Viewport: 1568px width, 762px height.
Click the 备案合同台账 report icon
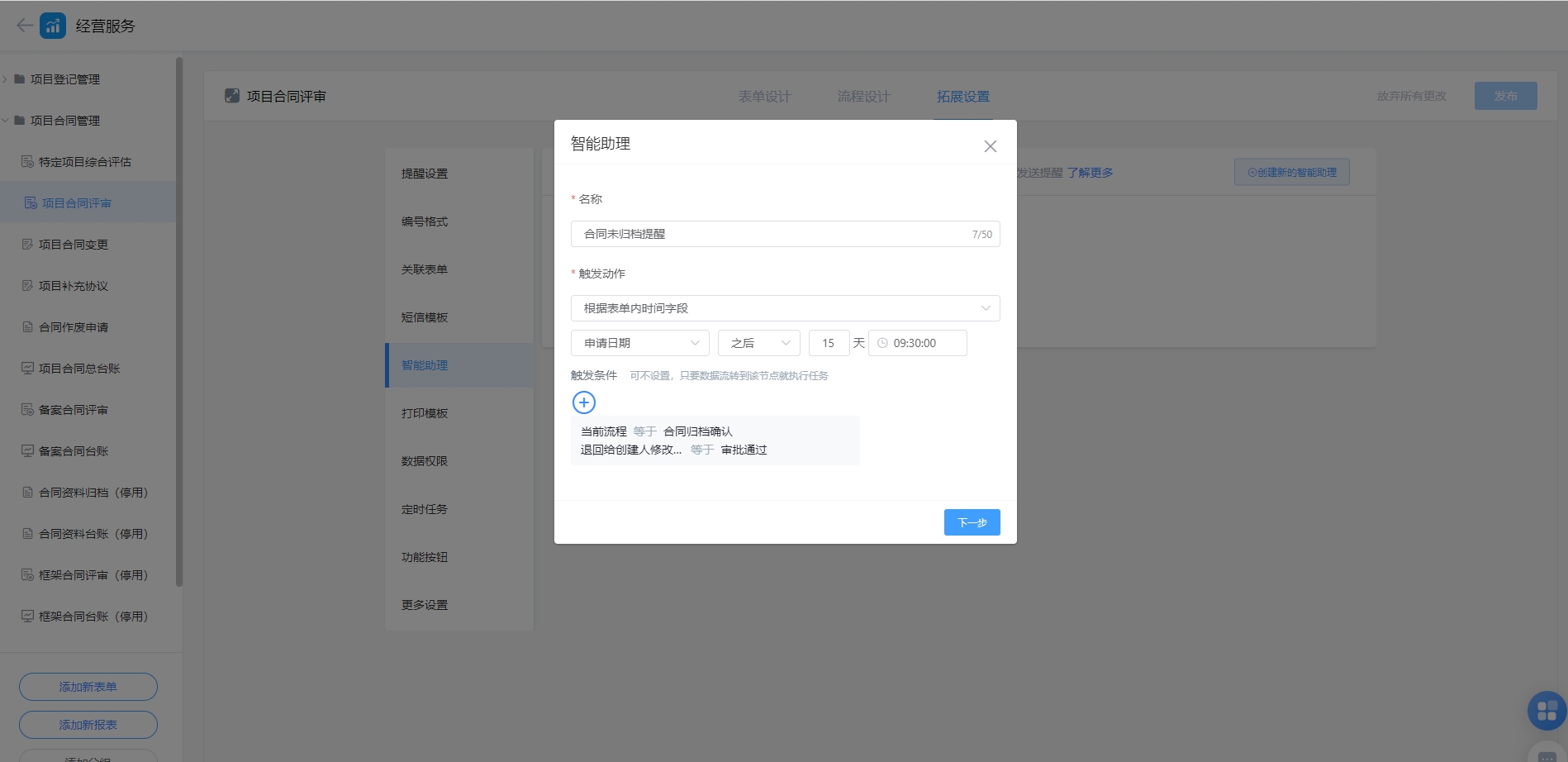click(x=27, y=451)
